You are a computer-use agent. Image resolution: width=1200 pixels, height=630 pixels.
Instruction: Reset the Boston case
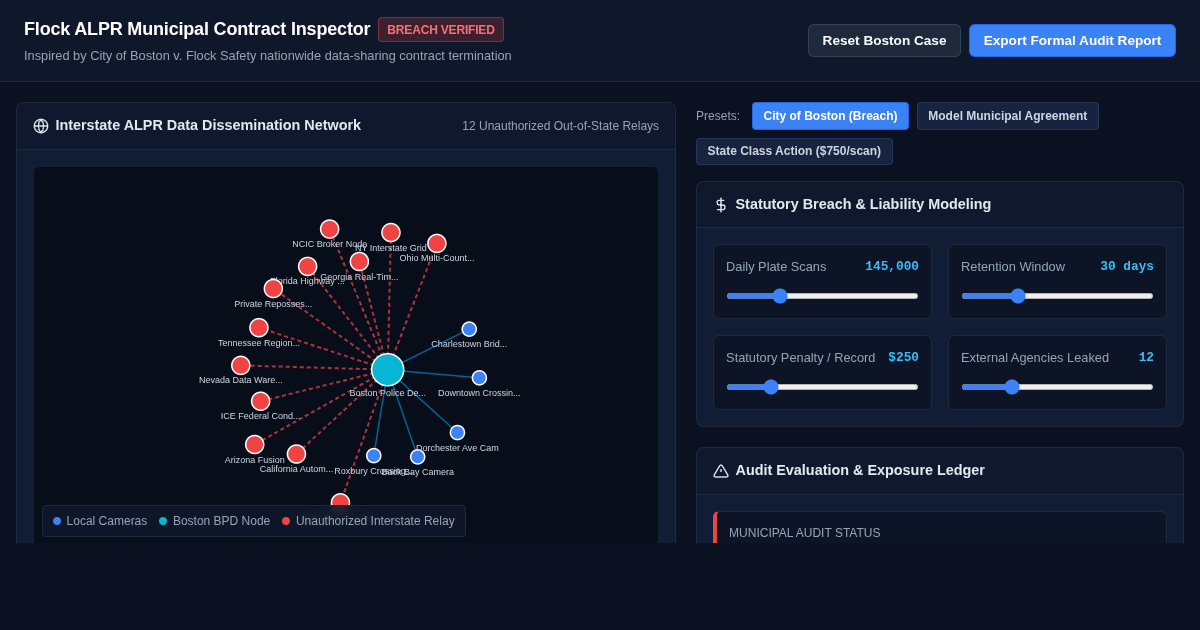click(884, 41)
